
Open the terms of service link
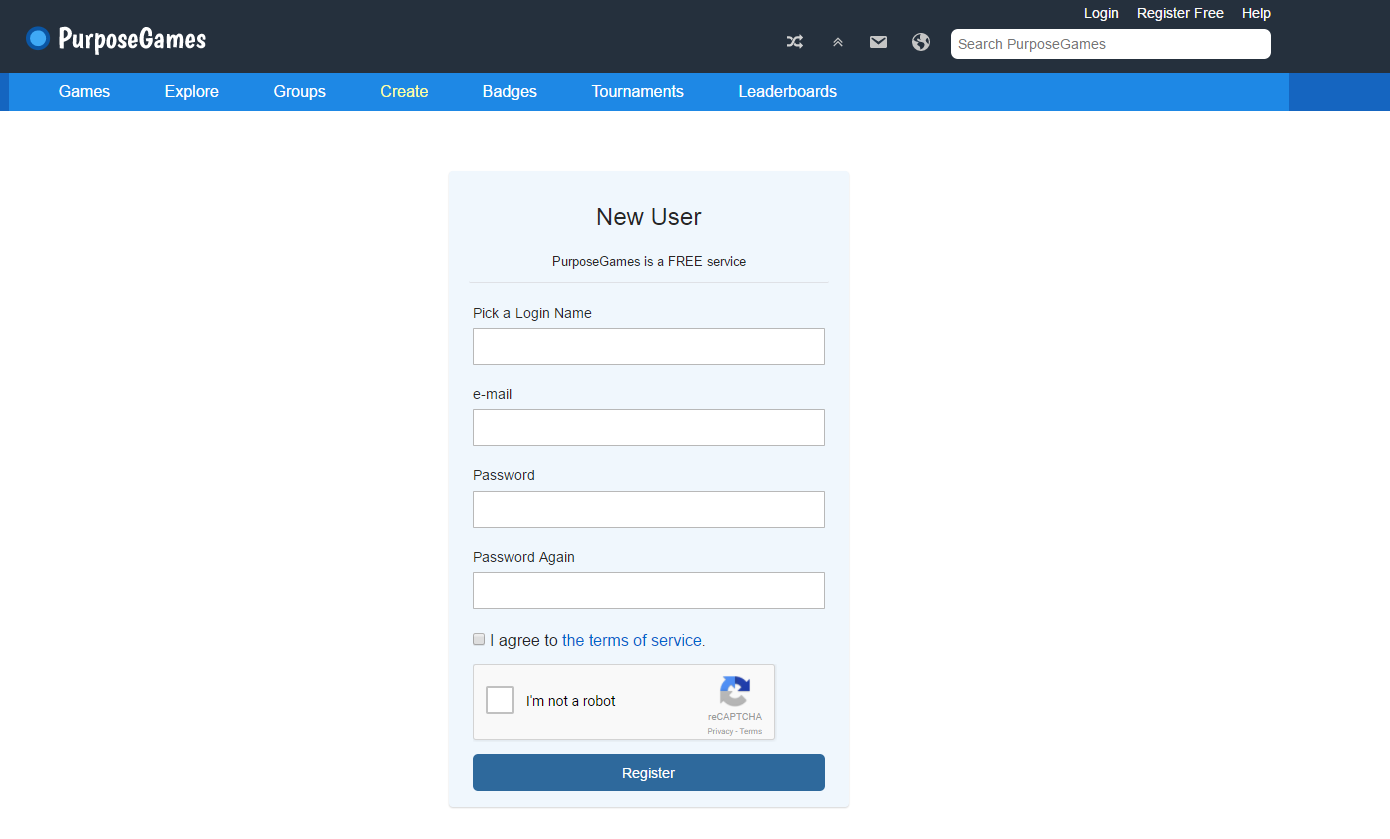coord(633,640)
